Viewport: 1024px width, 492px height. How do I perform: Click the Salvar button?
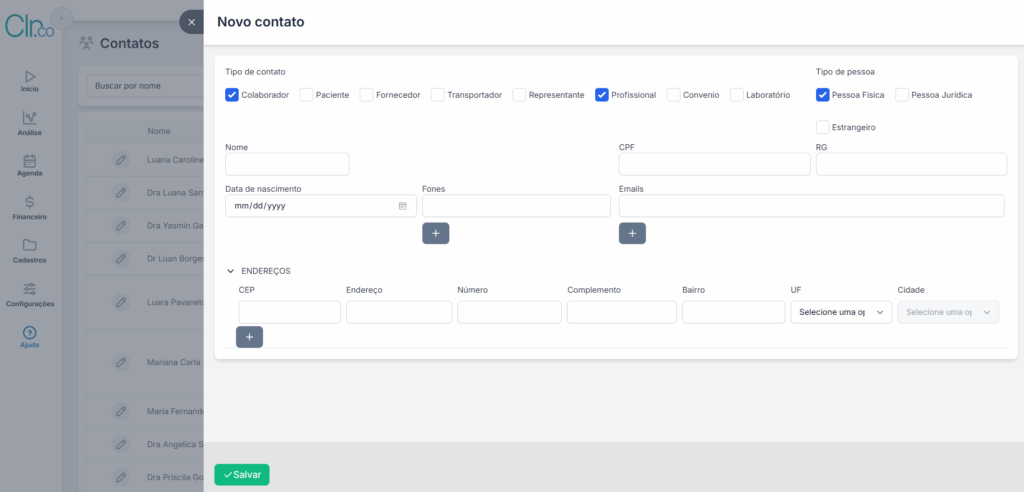(242, 475)
